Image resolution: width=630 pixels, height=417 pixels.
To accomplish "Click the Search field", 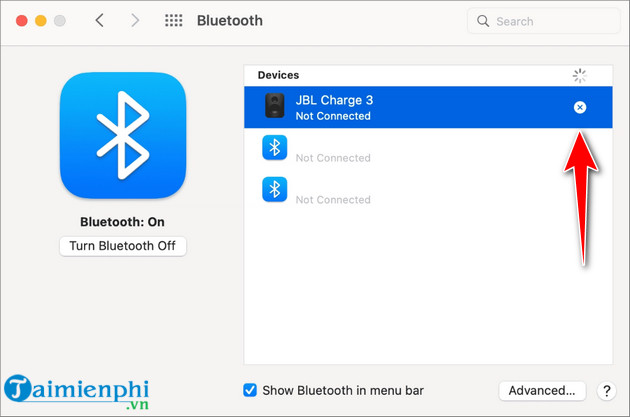I will pos(544,21).
